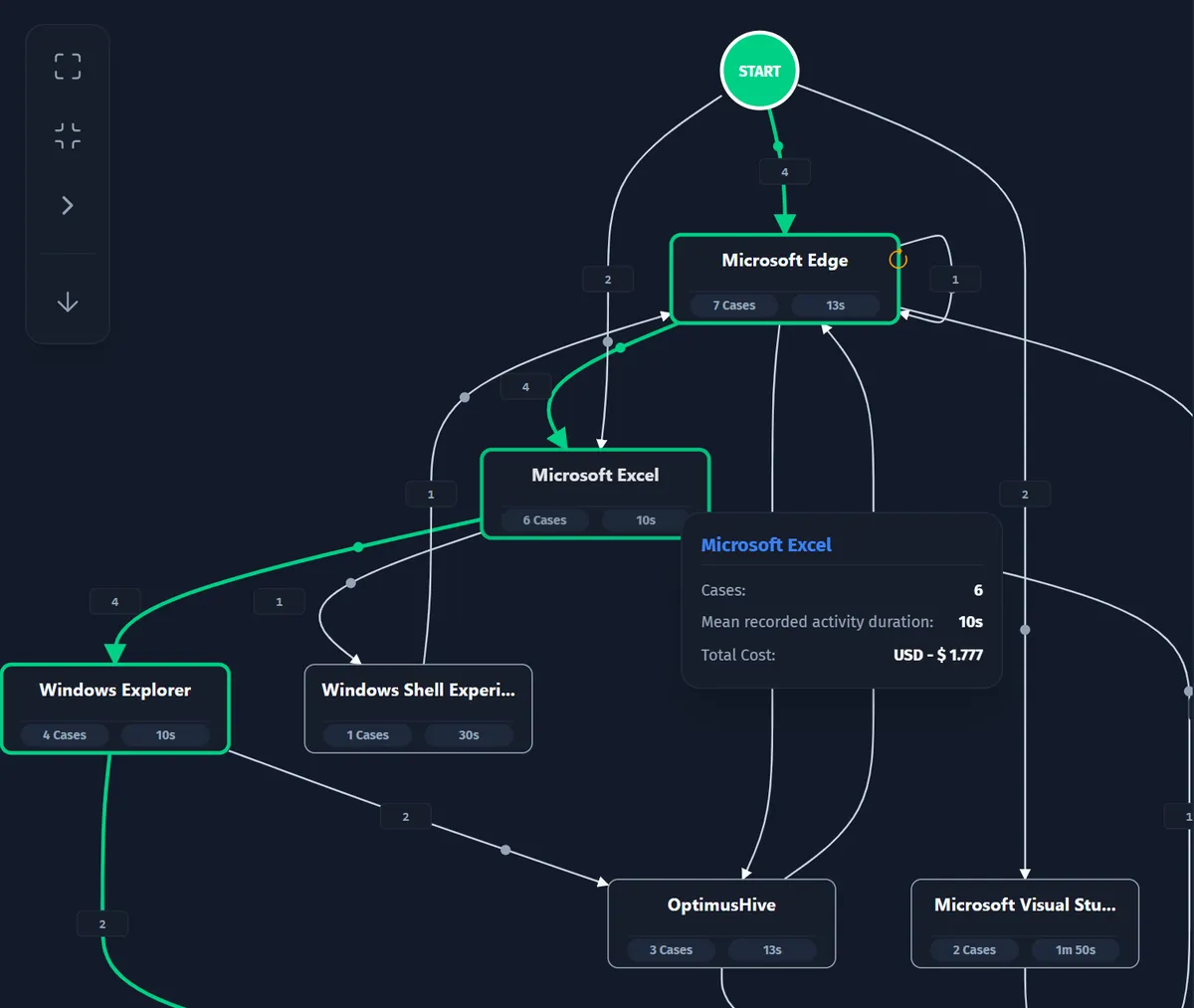Click the 13s badge on Microsoft Edge
Image resolution: width=1194 pixels, height=1008 pixels.
click(x=836, y=305)
